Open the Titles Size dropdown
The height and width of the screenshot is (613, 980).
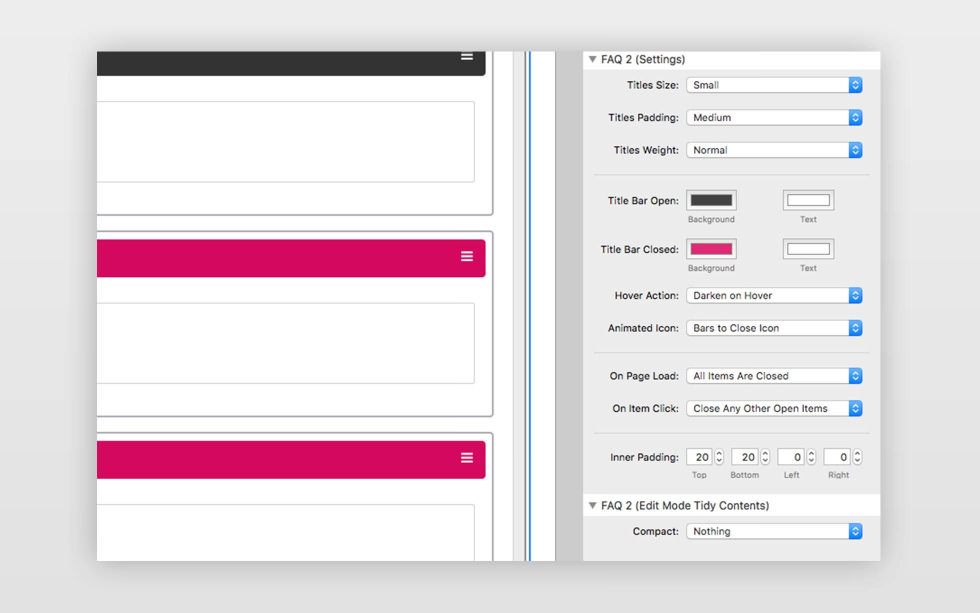tap(774, 85)
